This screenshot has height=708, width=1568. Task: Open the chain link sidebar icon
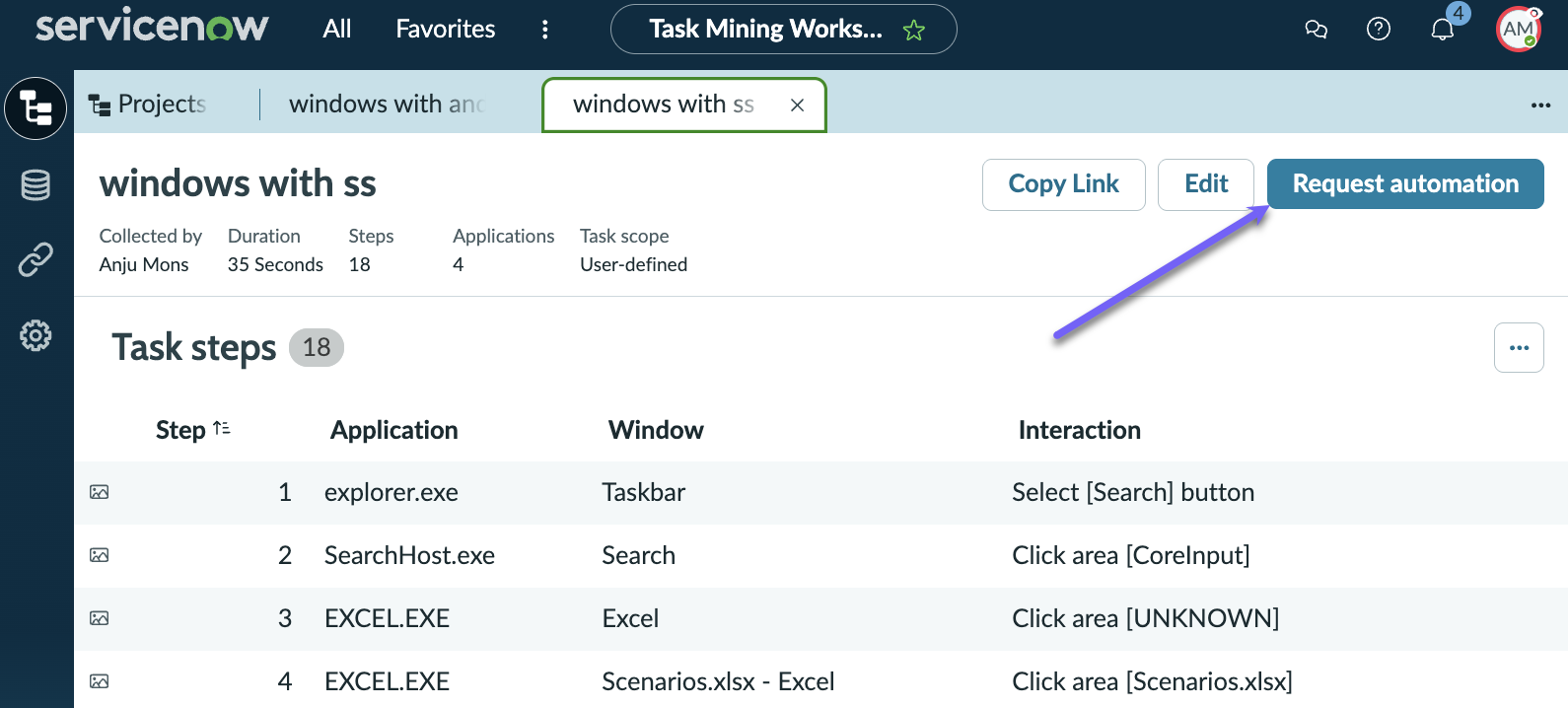(36, 259)
